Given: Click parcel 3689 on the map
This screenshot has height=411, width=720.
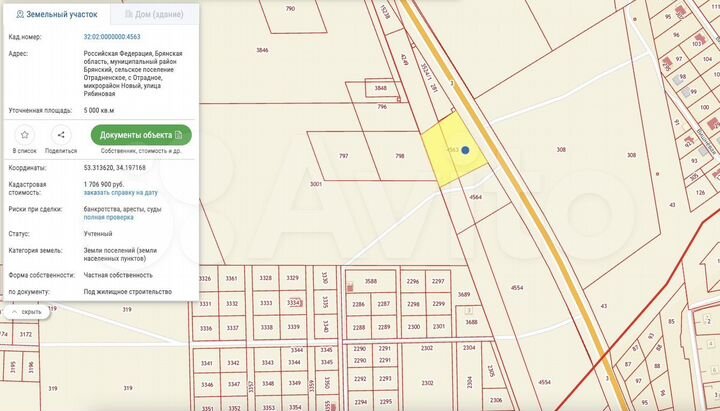Looking at the screenshot, I should [464, 295].
